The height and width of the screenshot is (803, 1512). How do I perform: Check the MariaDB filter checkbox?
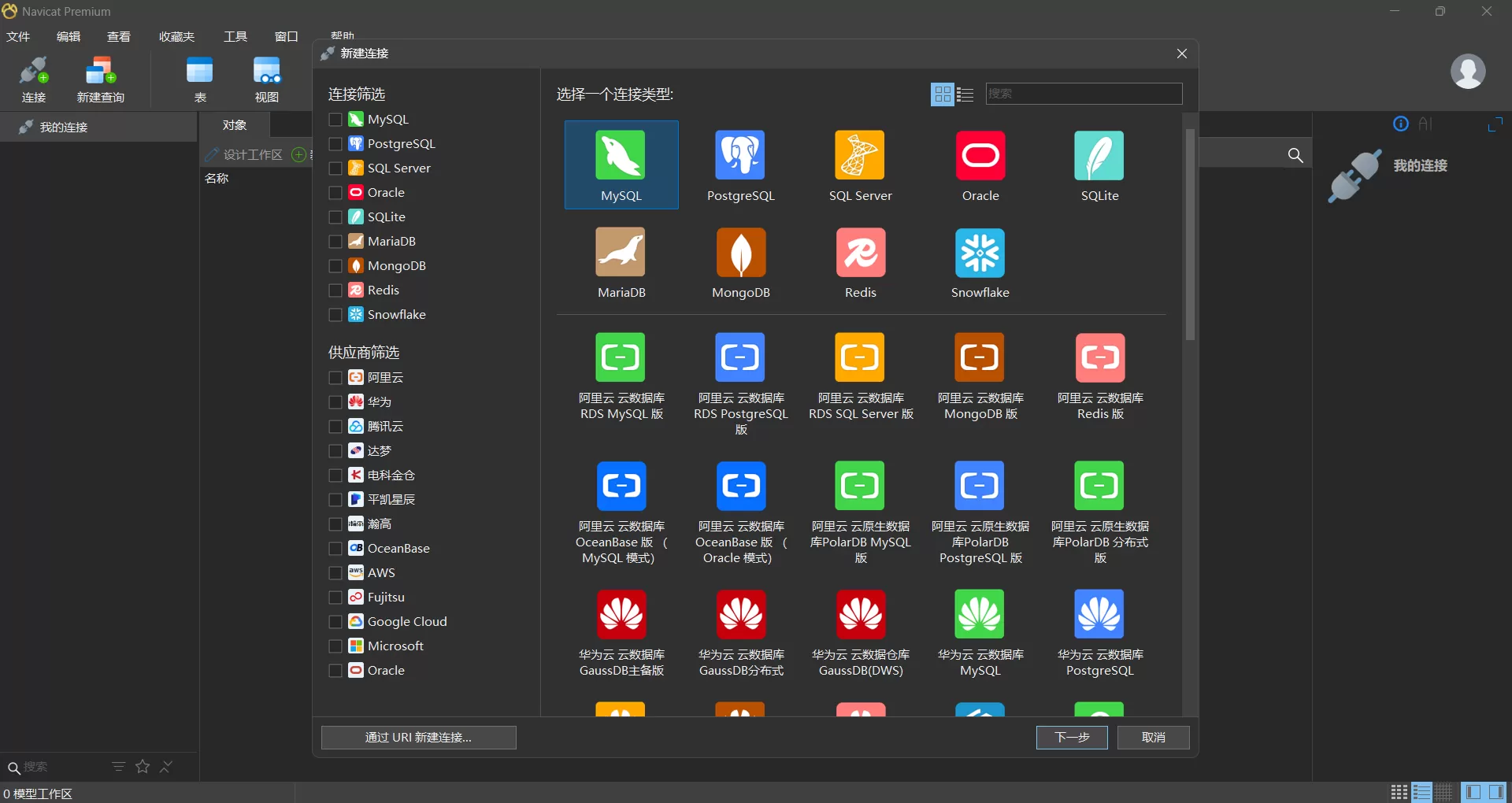point(335,241)
